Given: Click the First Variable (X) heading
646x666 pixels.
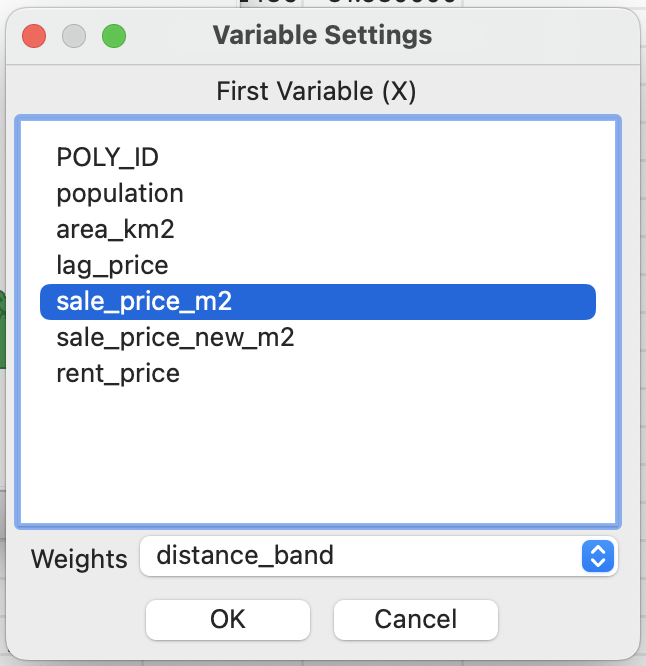Looking at the screenshot, I should pyautogui.click(x=316, y=91).
